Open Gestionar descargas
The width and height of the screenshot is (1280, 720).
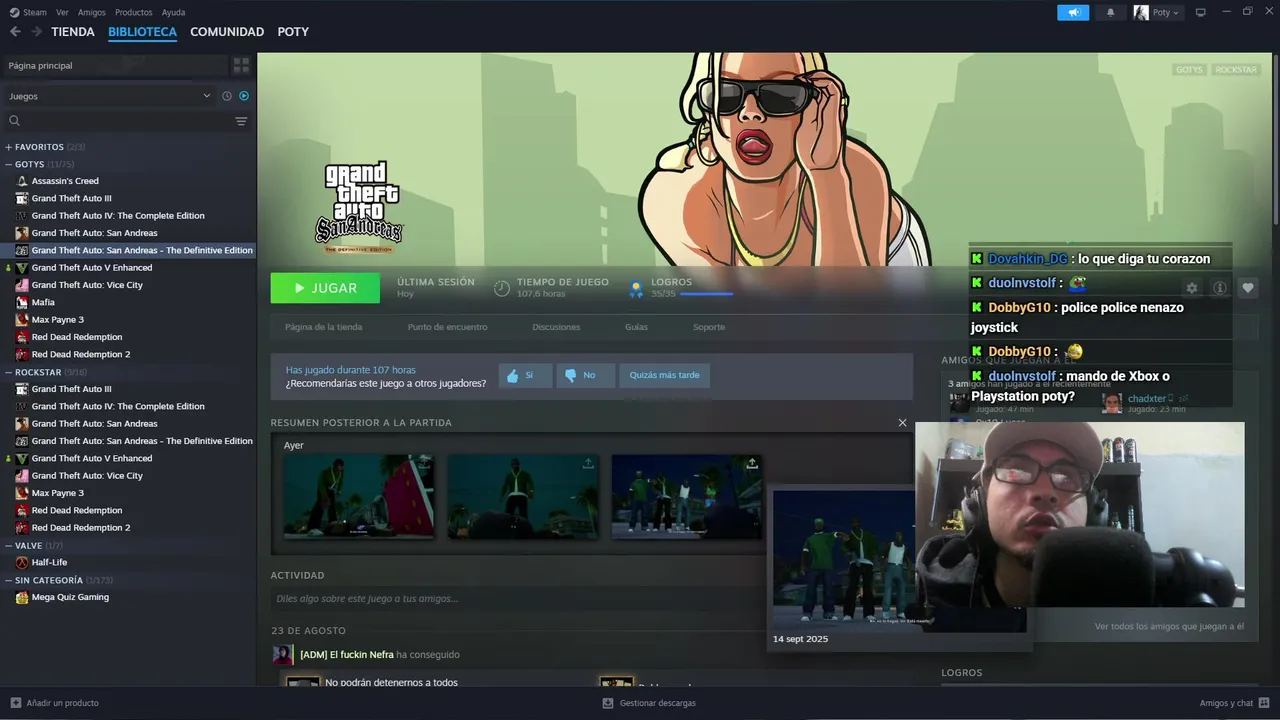click(649, 703)
